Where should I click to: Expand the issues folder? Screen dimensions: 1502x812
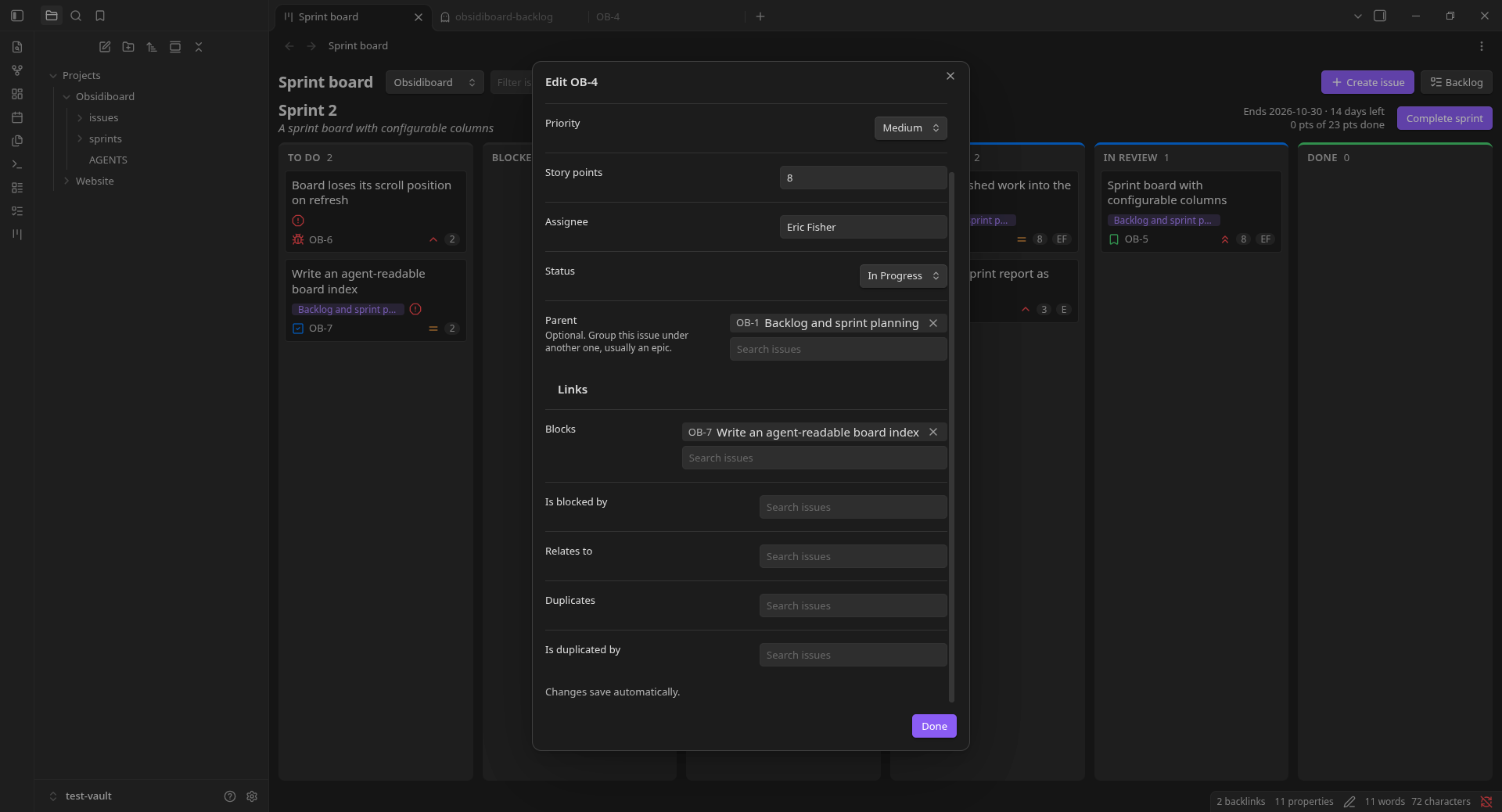(80, 117)
